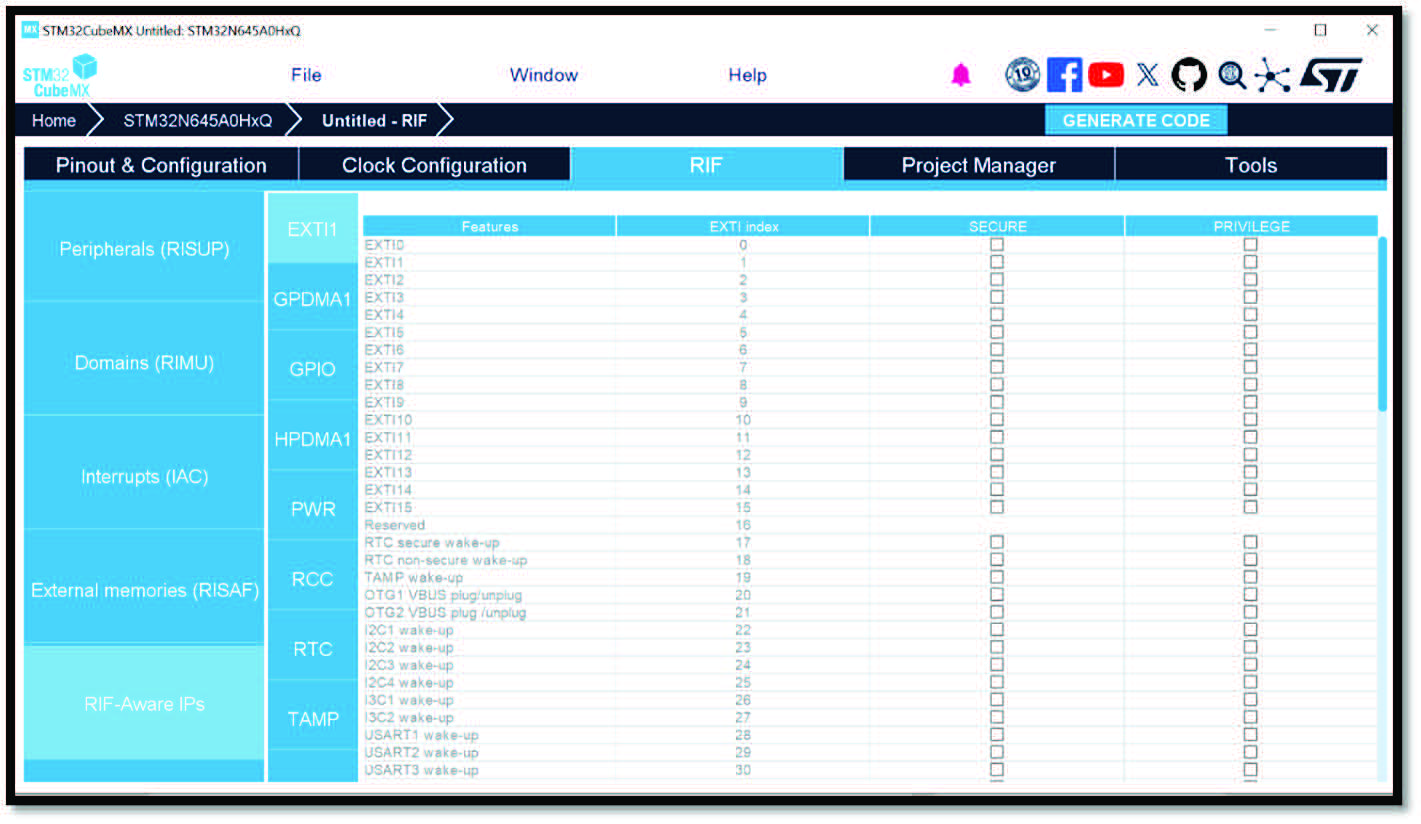Open the Help menu
The image size is (1421, 824).
(x=747, y=75)
